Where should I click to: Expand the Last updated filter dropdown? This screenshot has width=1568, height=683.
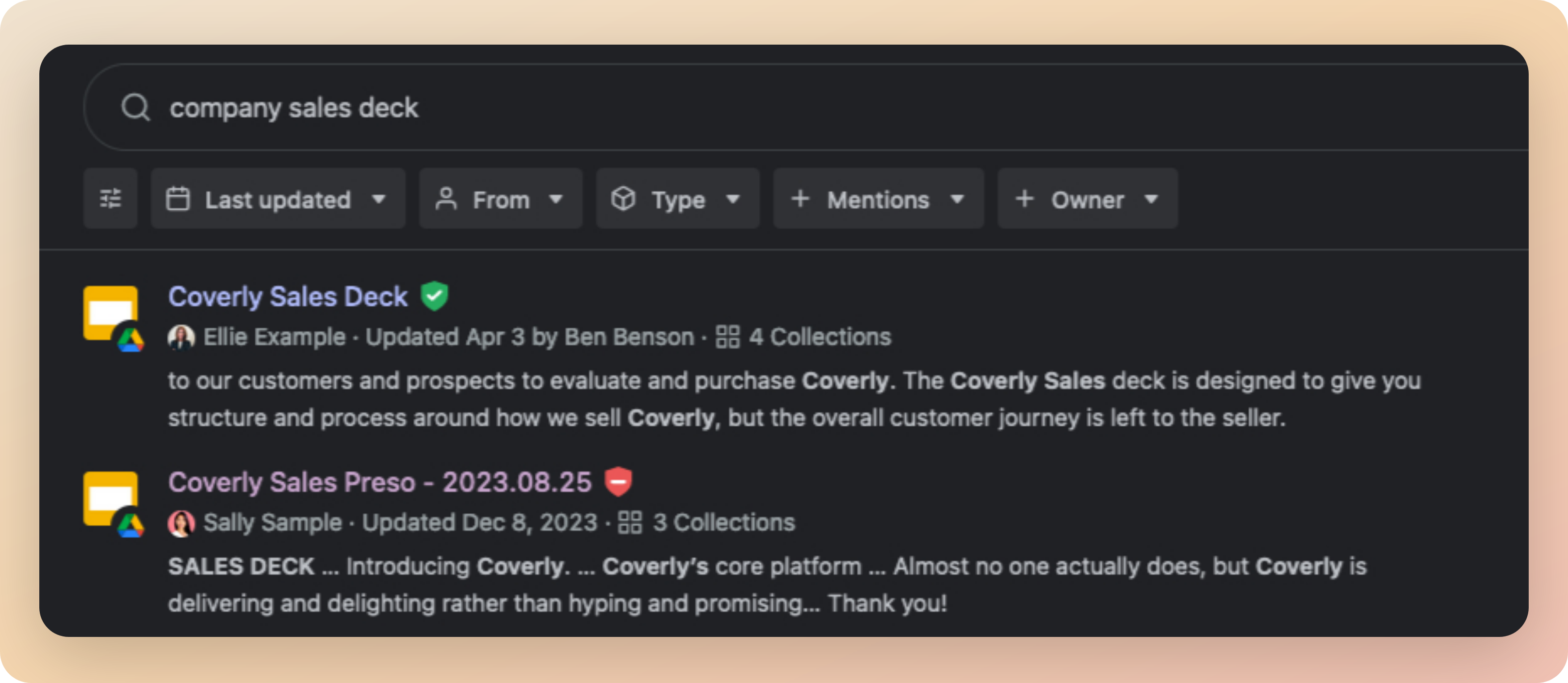tap(278, 199)
